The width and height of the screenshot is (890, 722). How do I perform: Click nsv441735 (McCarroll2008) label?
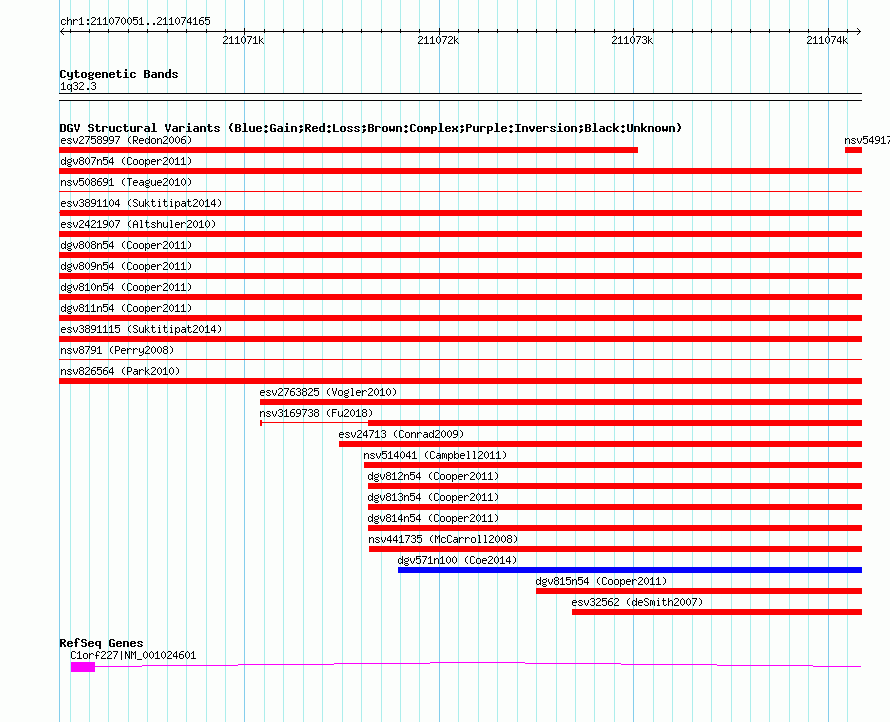[443, 539]
